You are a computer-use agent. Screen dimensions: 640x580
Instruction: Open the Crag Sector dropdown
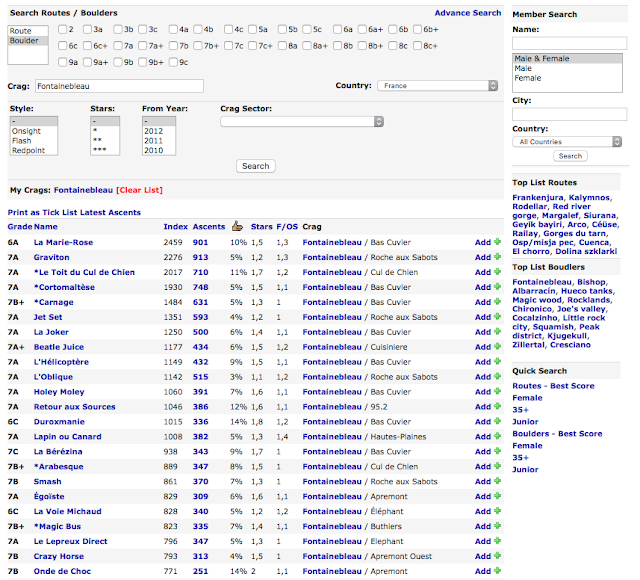tap(302, 122)
